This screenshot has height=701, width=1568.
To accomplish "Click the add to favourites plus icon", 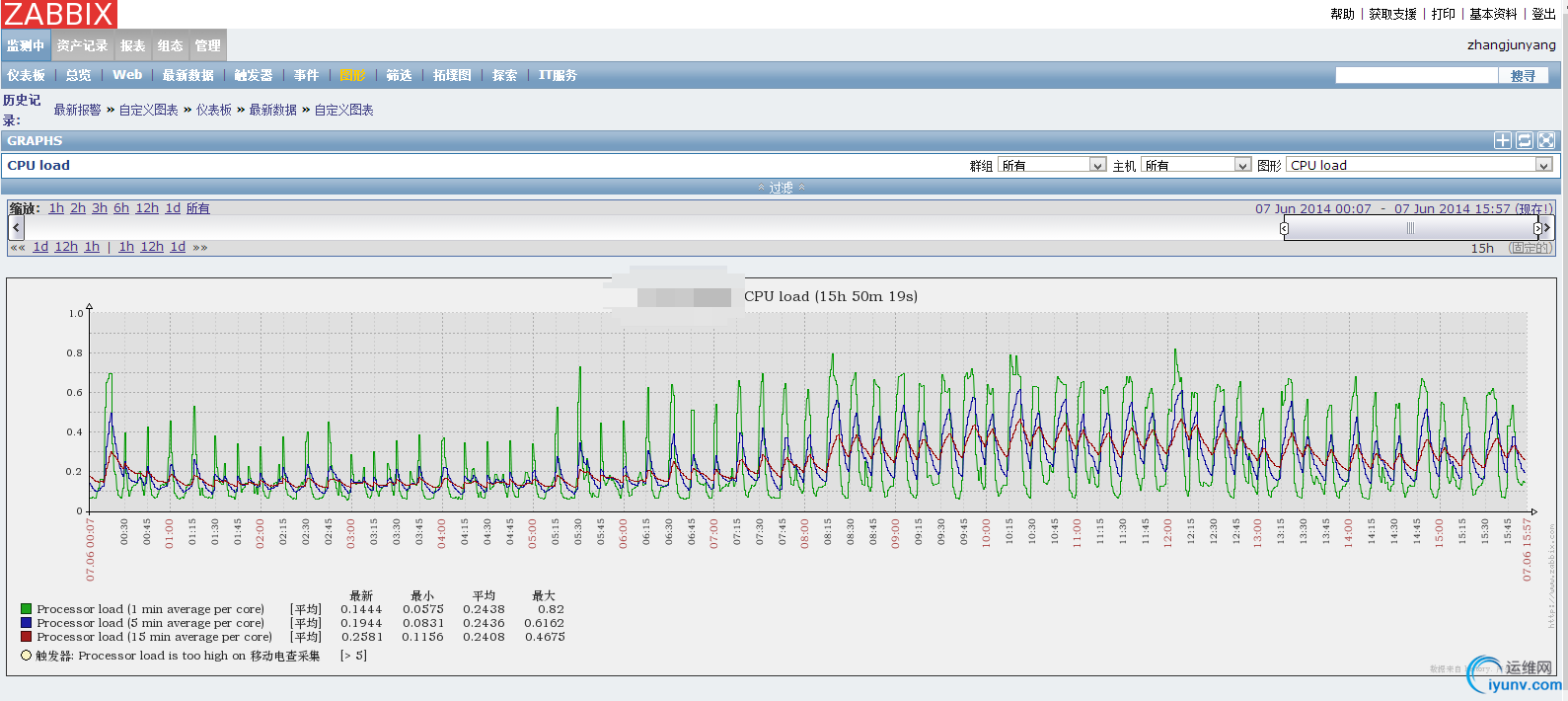I will [1502, 141].
